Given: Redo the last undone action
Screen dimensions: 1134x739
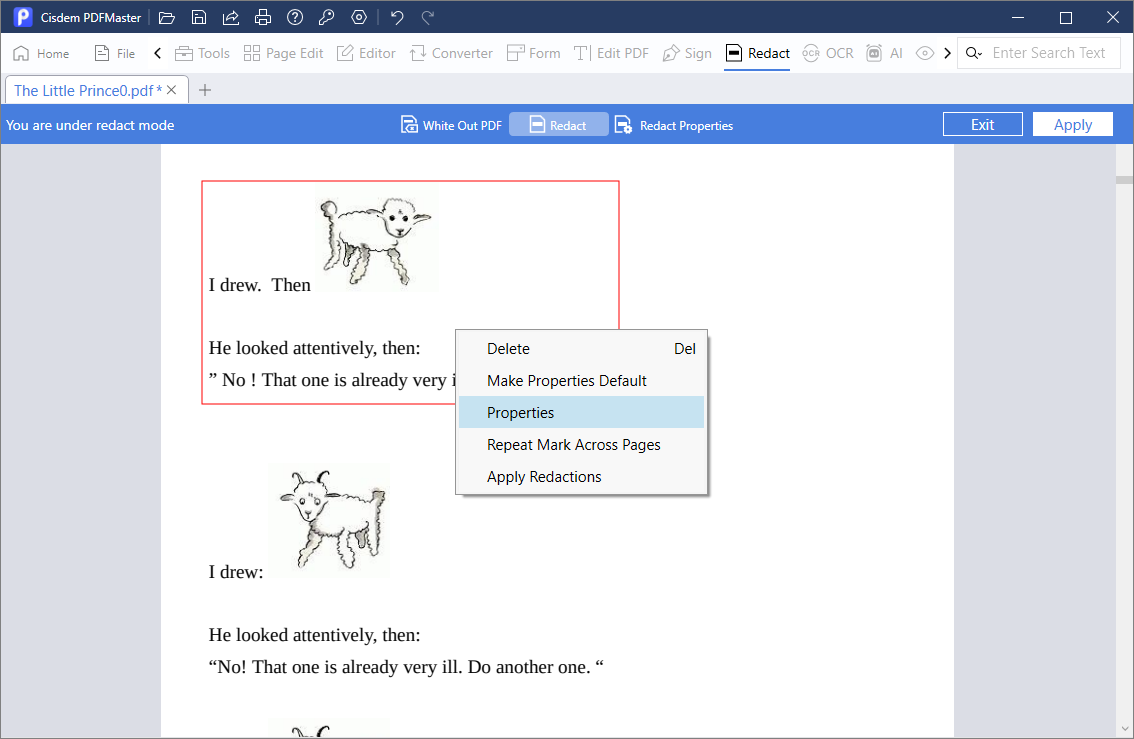Looking at the screenshot, I should 428,17.
